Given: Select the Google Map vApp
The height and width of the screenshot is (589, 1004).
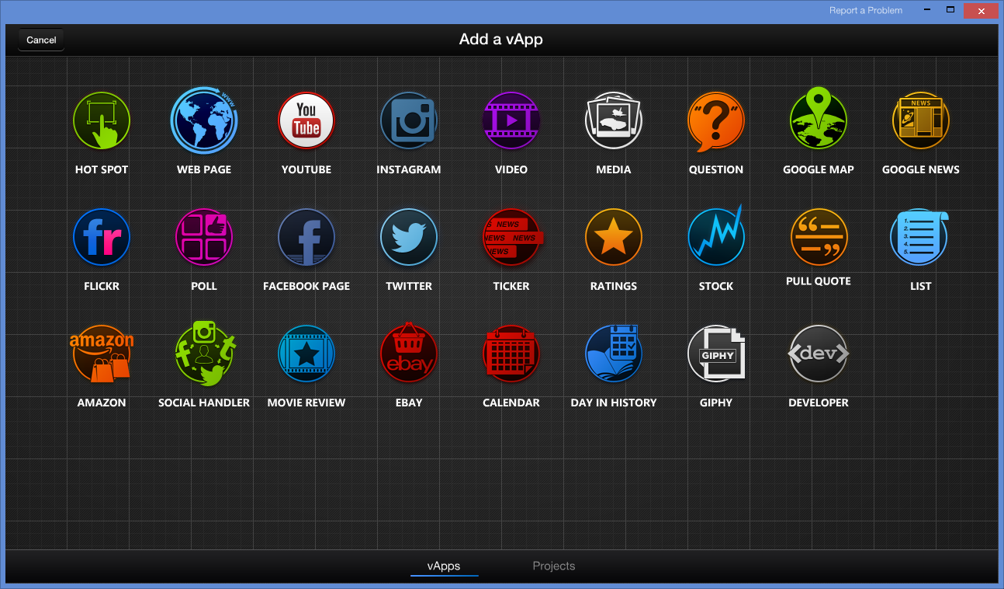Looking at the screenshot, I should (x=818, y=121).
